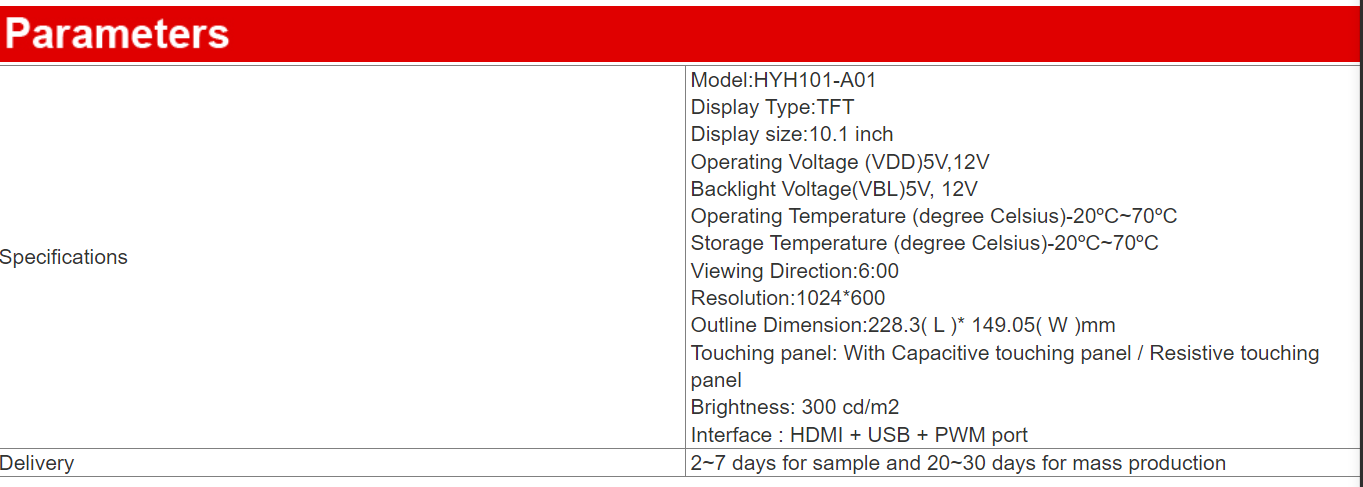The image size is (1363, 487).
Task: Select the Interface HDMI + USB line
Action: tap(859, 435)
